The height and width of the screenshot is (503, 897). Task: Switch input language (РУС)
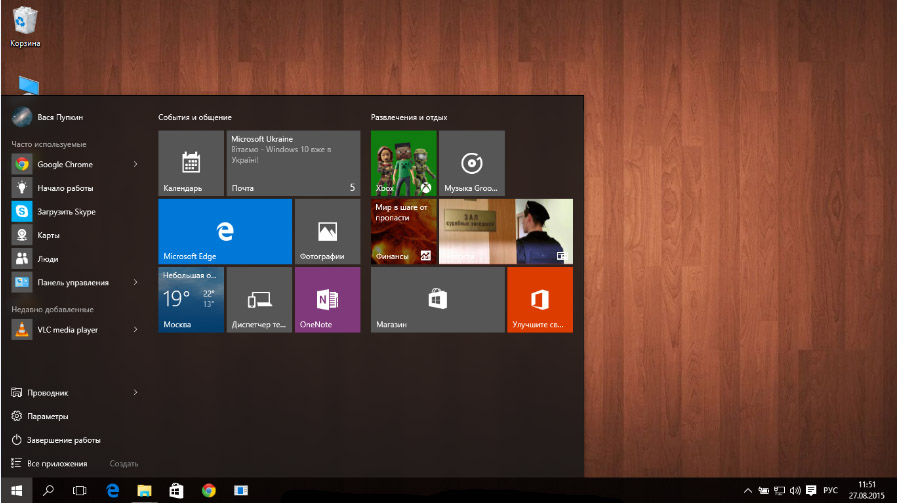(830, 490)
